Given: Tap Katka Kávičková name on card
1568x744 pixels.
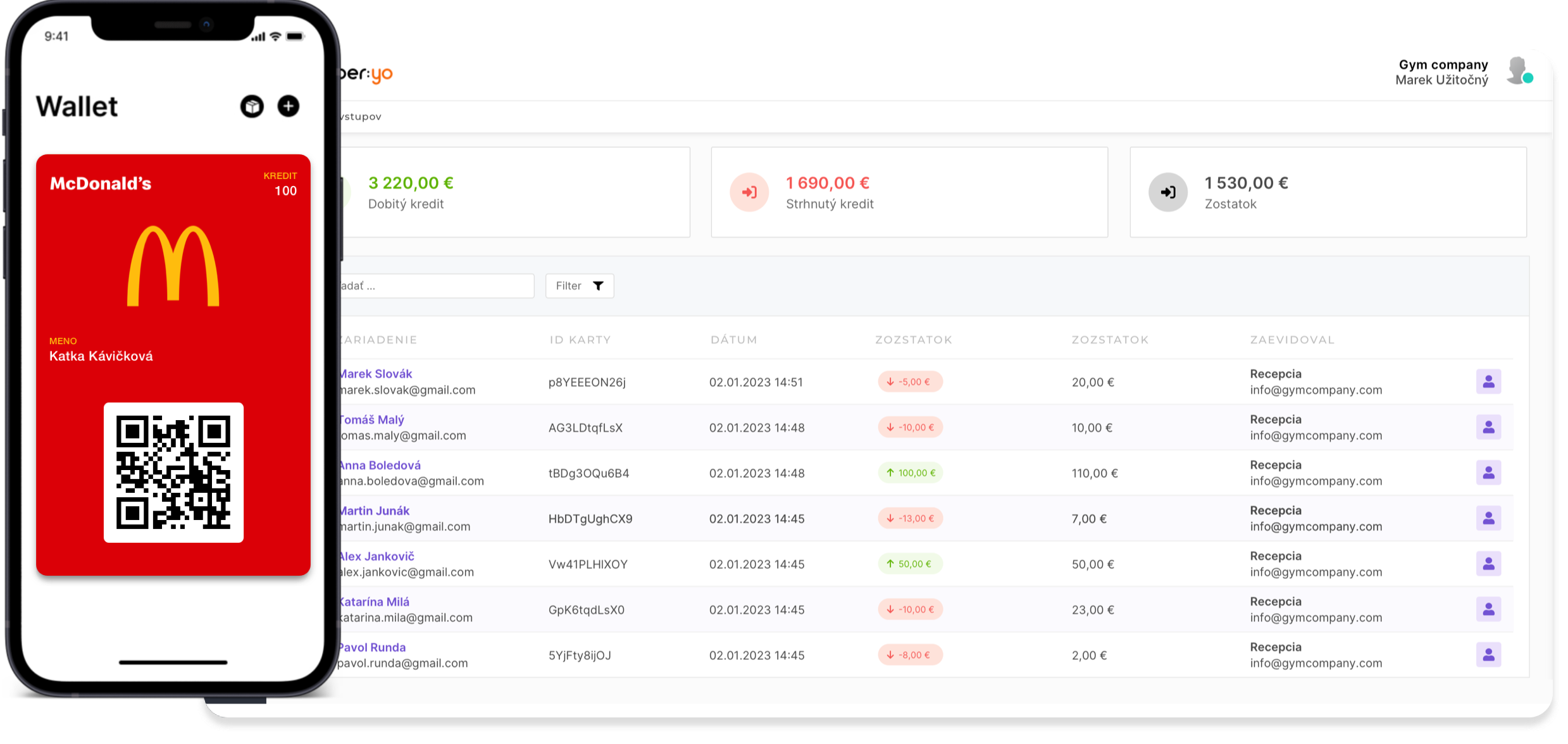Looking at the screenshot, I should click(101, 356).
